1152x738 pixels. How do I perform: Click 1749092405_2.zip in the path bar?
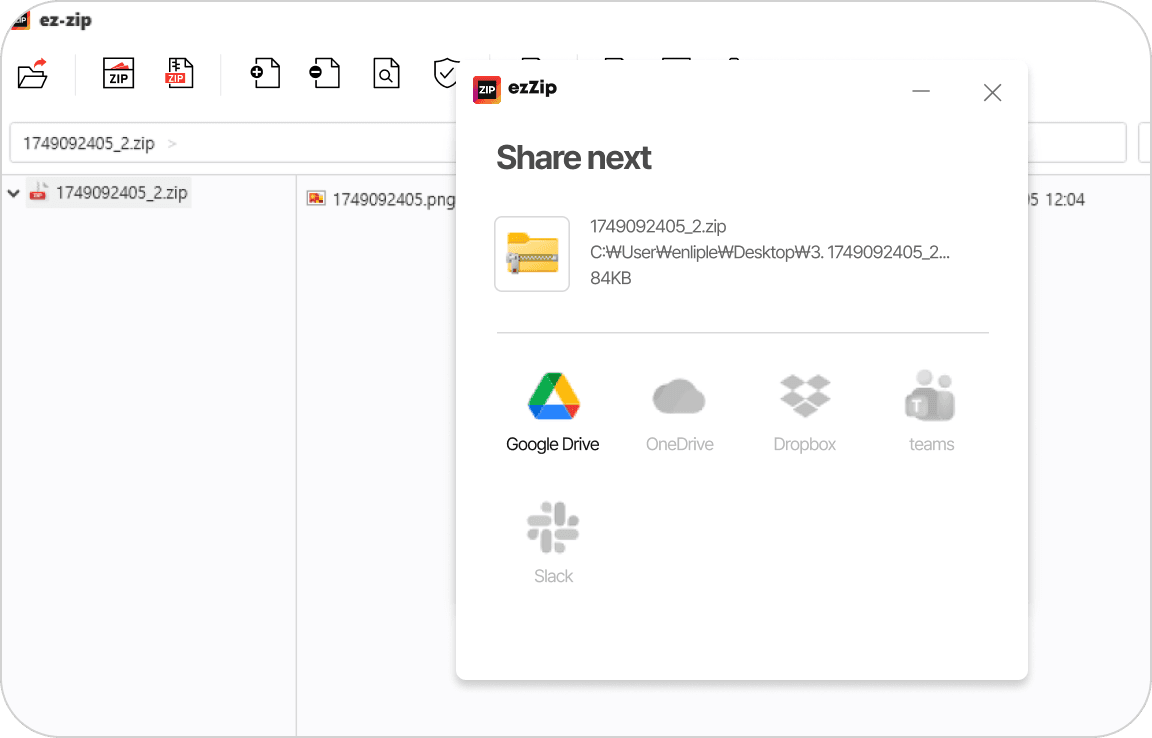coord(89,143)
